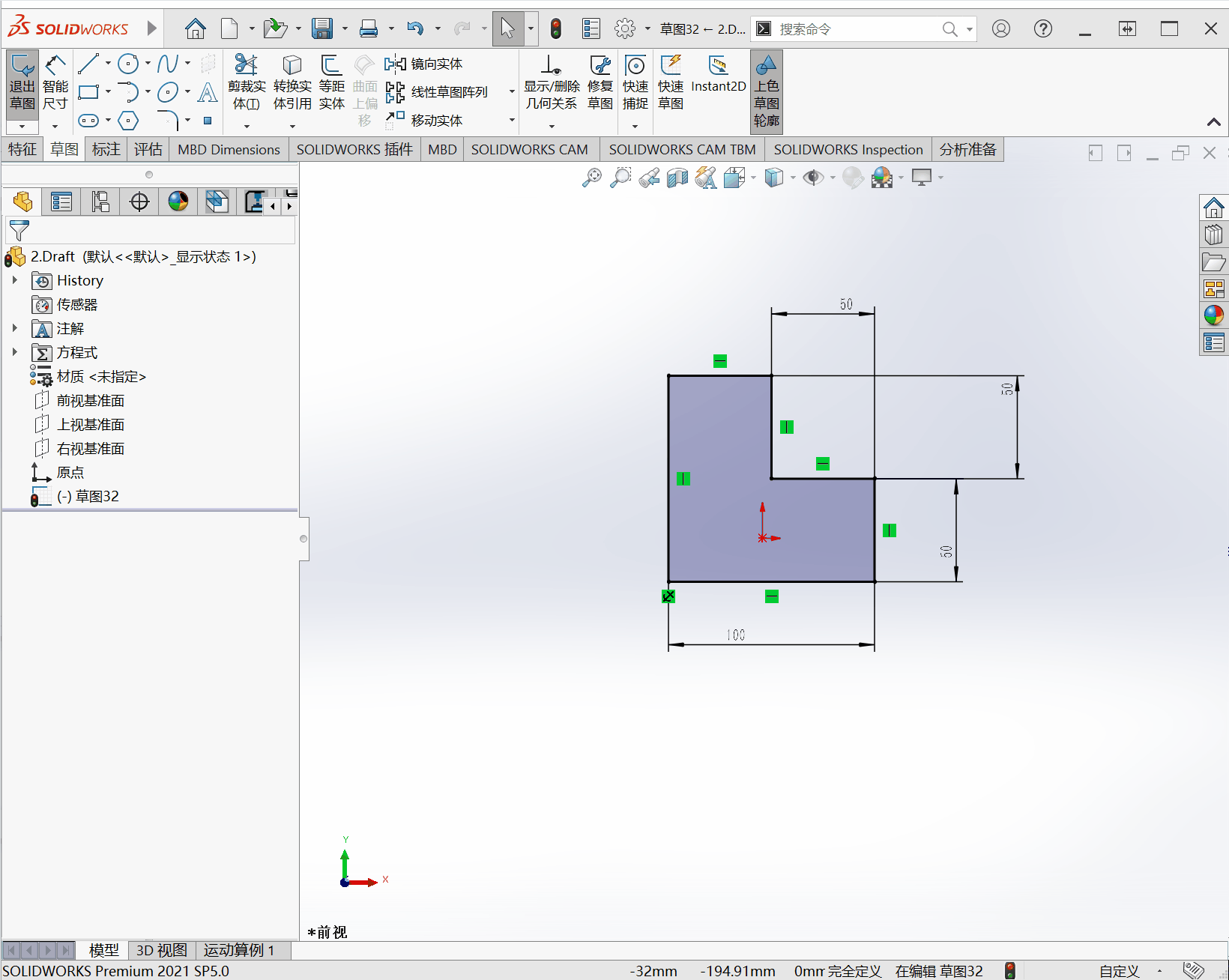Toggle Instant2D on or off
This screenshot has width=1229, height=980.
pos(719,75)
